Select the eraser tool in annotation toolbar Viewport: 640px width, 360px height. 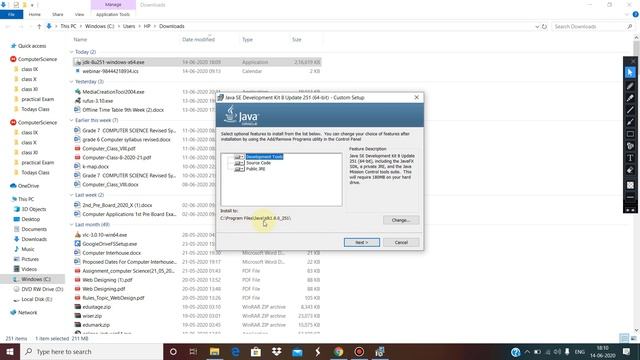pyautogui.click(x=630, y=170)
